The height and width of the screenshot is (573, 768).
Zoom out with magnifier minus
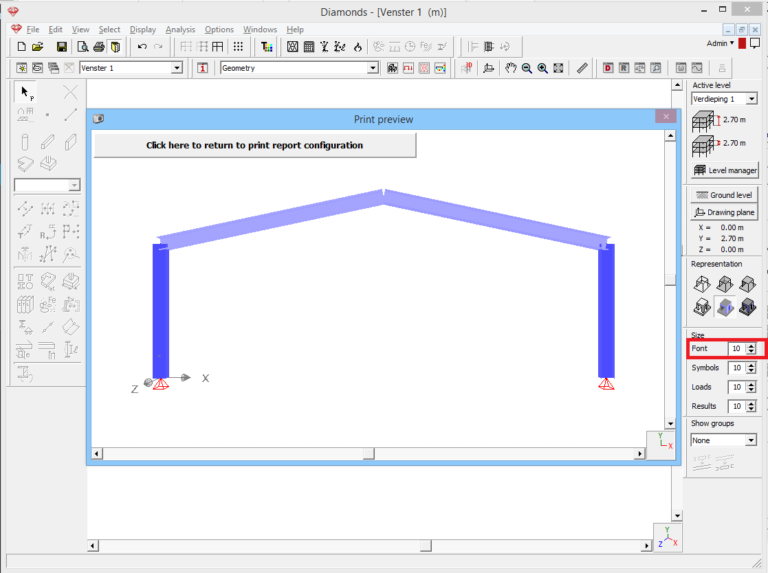pyautogui.click(x=527, y=68)
